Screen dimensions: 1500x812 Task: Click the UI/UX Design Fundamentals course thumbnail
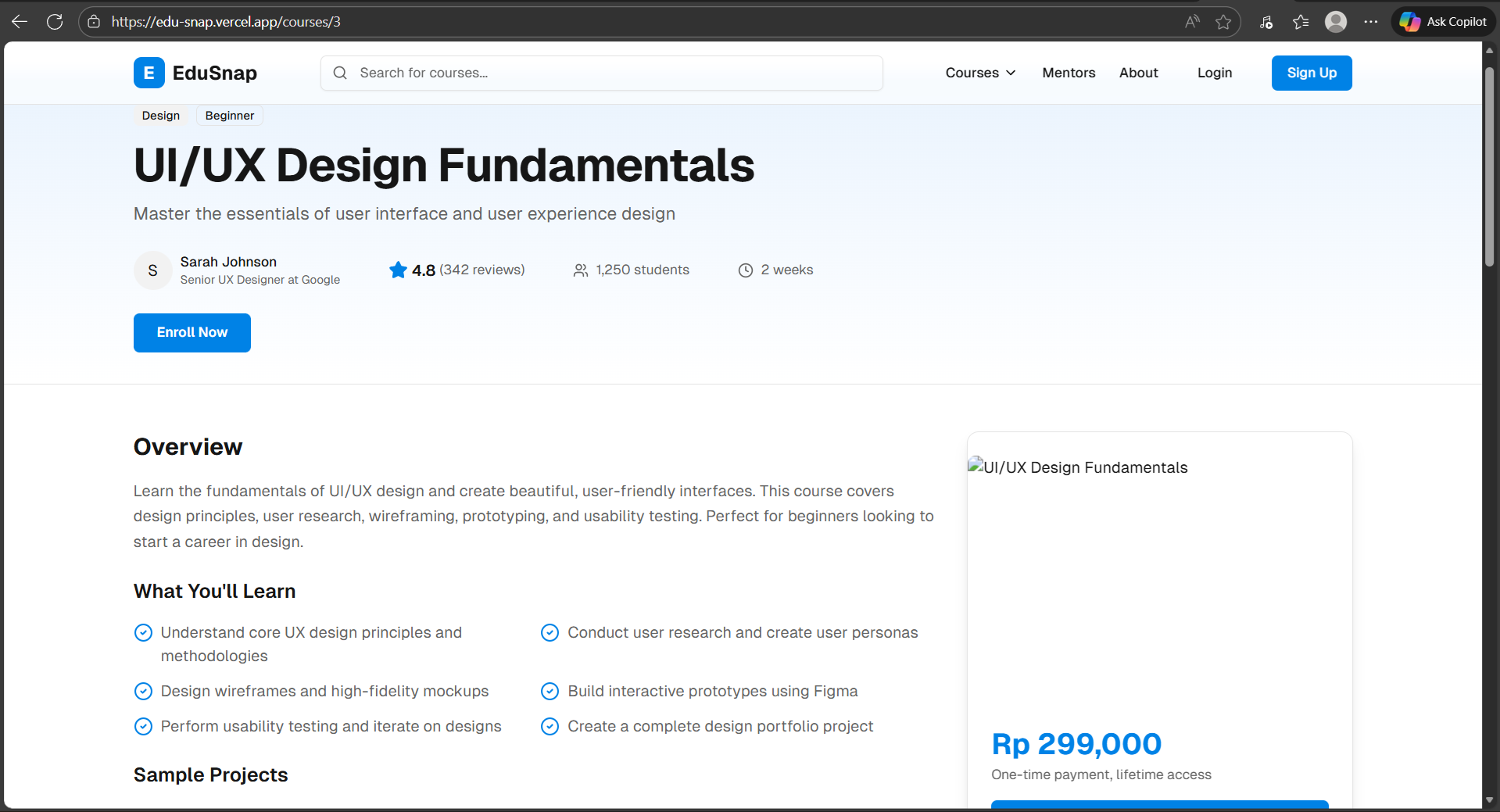pos(1159,571)
